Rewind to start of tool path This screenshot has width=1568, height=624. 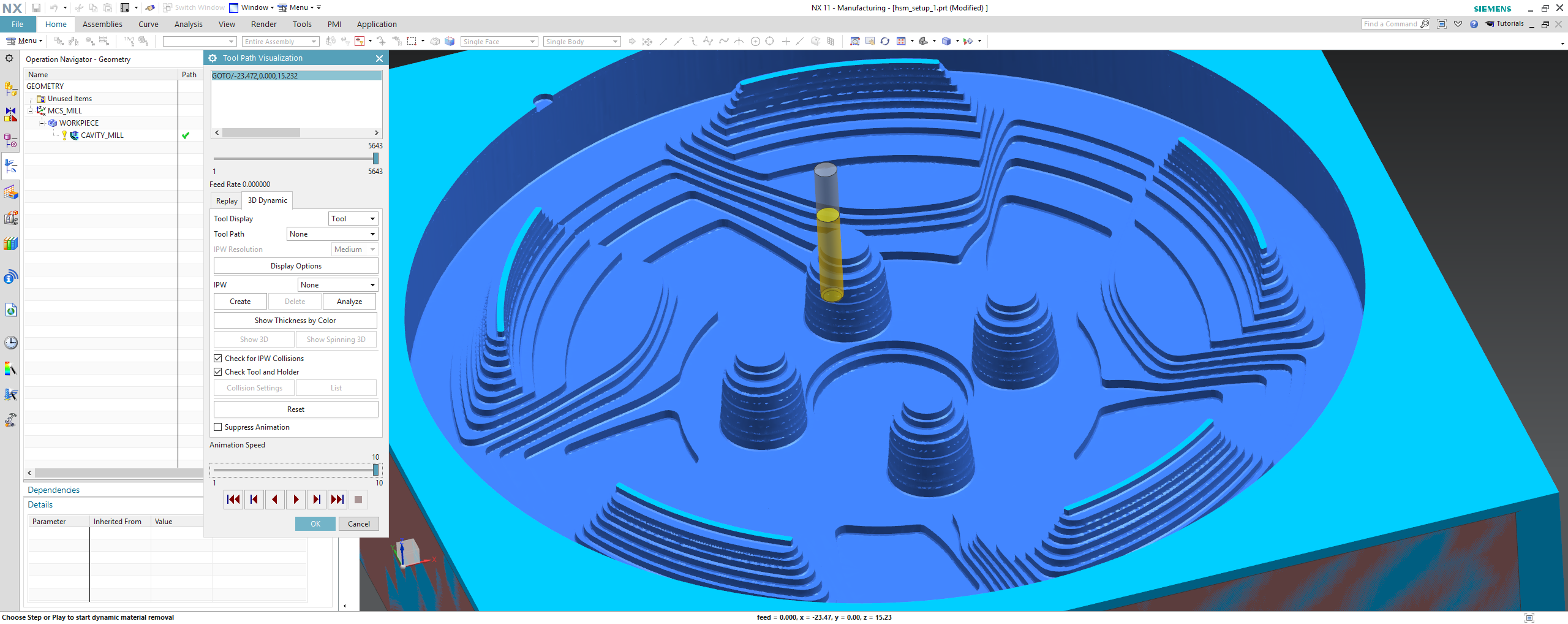pyautogui.click(x=233, y=500)
